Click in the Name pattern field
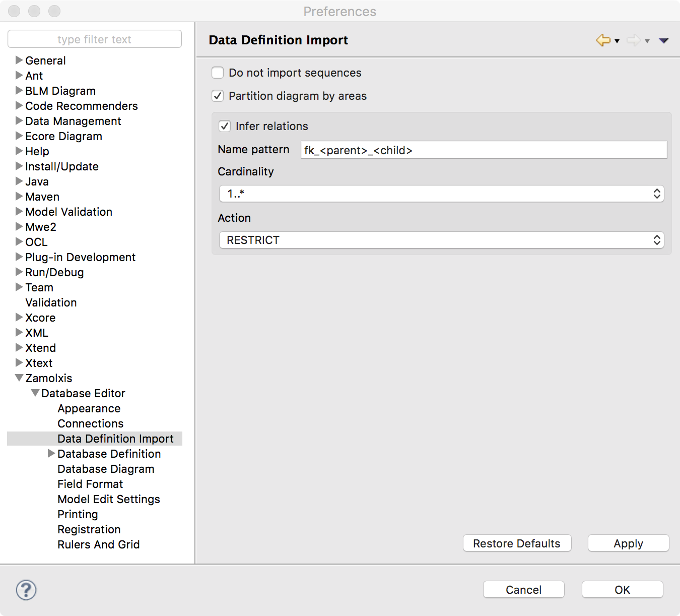The height and width of the screenshot is (616, 680). coord(483,150)
